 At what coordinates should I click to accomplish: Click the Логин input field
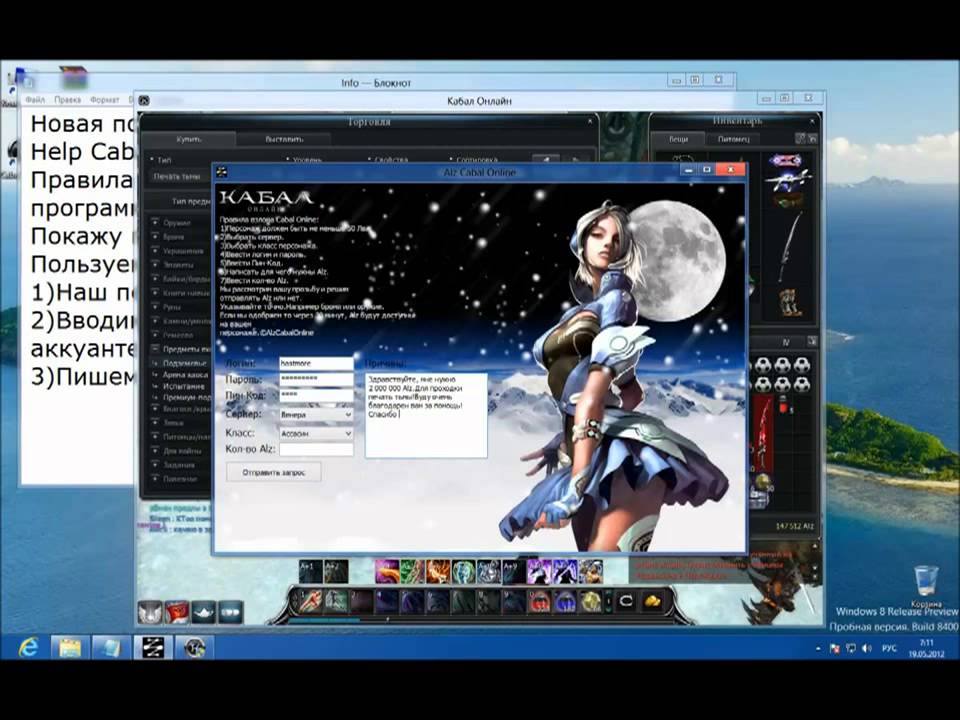coord(316,363)
